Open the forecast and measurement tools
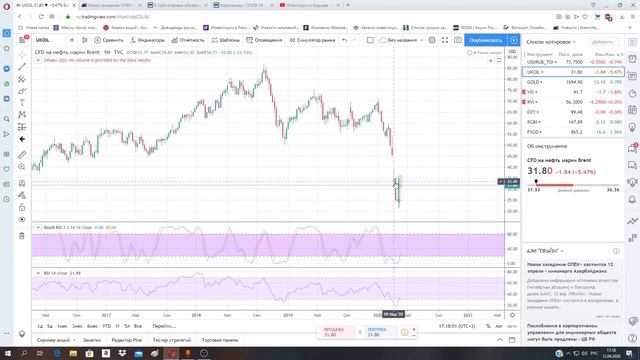This screenshot has width=640, height=360. (x=22, y=127)
